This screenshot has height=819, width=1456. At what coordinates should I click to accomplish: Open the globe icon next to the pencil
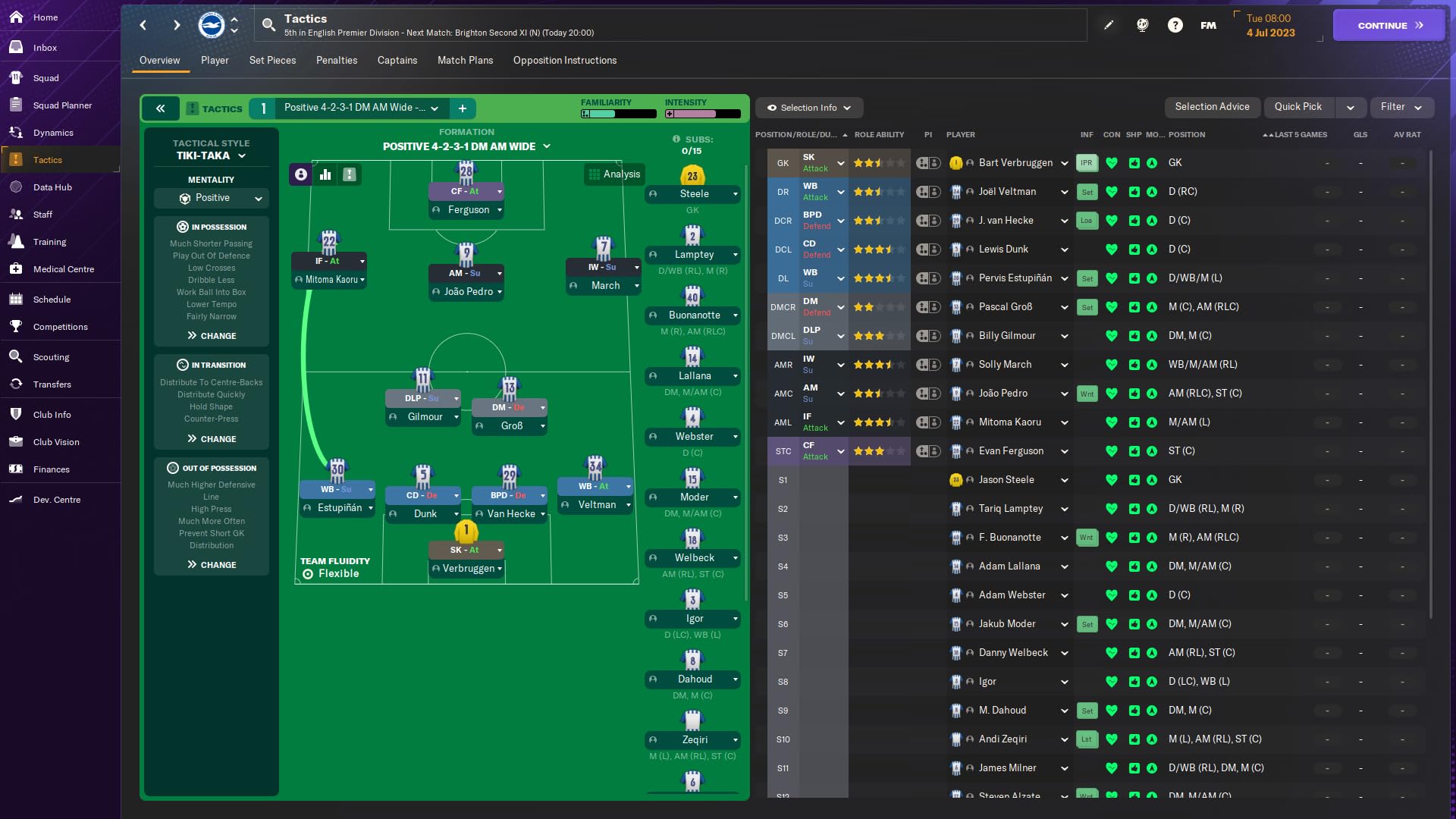[x=1142, y=24]
